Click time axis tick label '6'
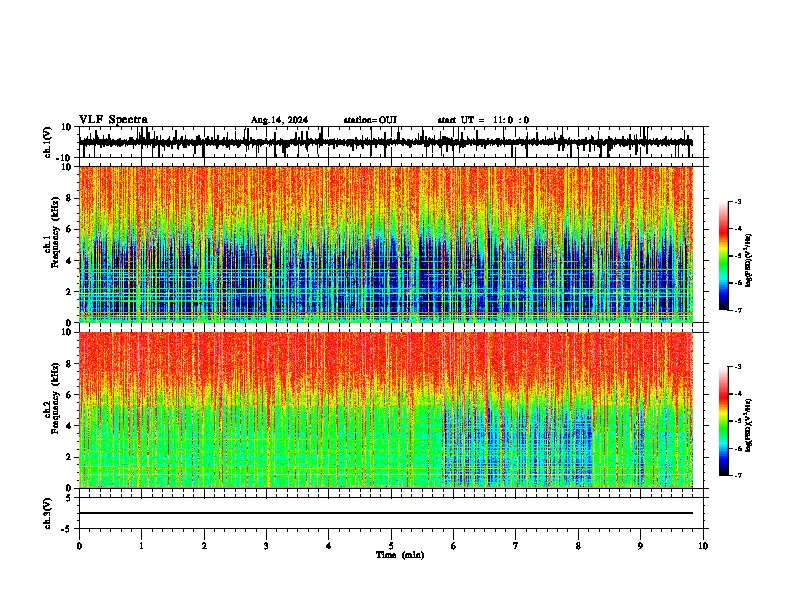 pos(454,546)
